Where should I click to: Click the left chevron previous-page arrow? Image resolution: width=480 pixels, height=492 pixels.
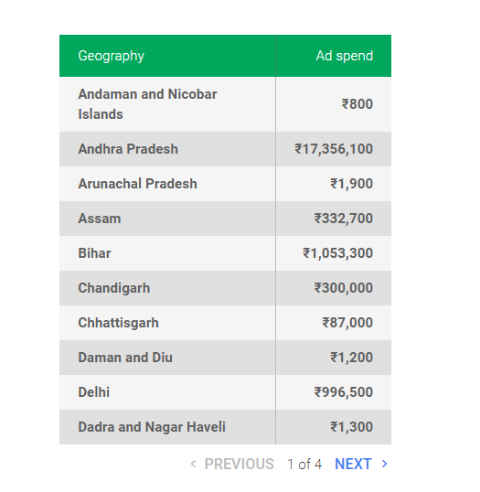point(193,464)
